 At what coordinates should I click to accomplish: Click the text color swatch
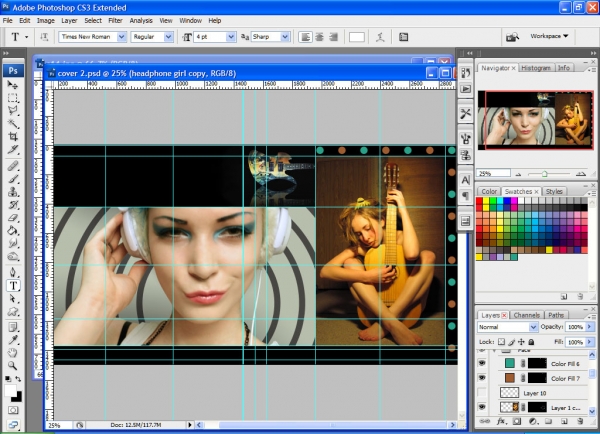point(356,37)
